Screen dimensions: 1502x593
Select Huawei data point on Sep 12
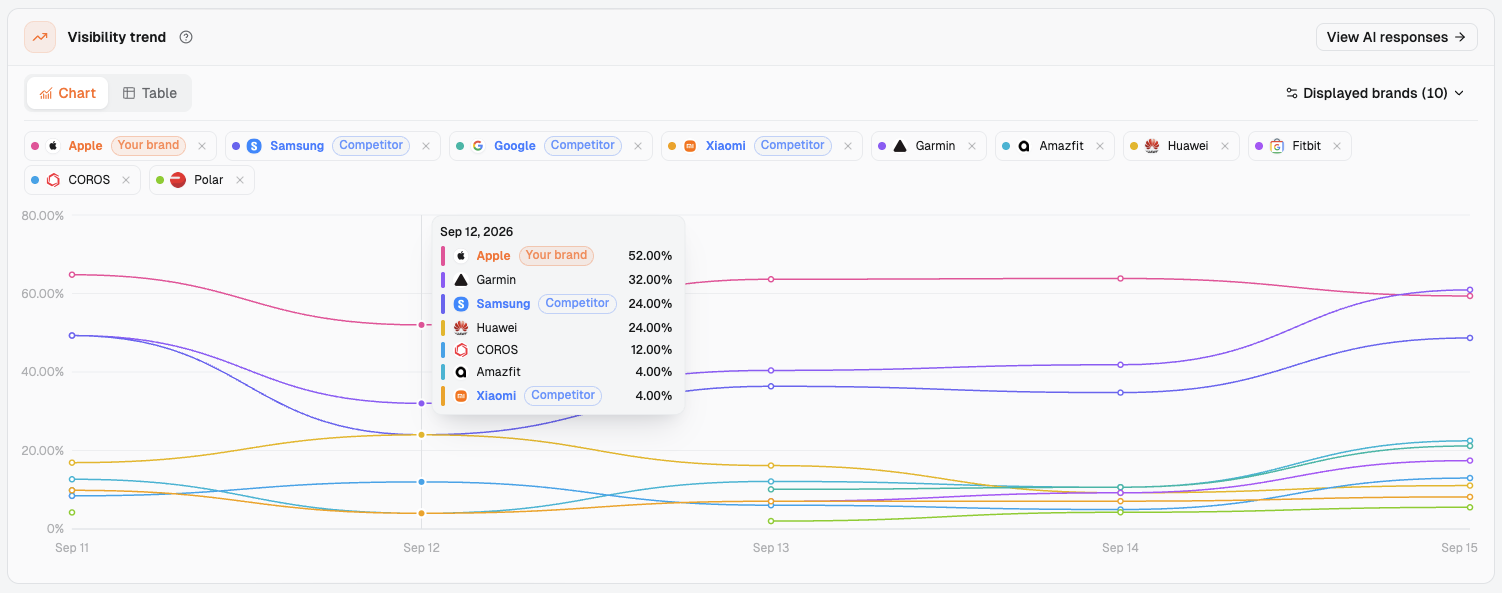pos(421,435)
